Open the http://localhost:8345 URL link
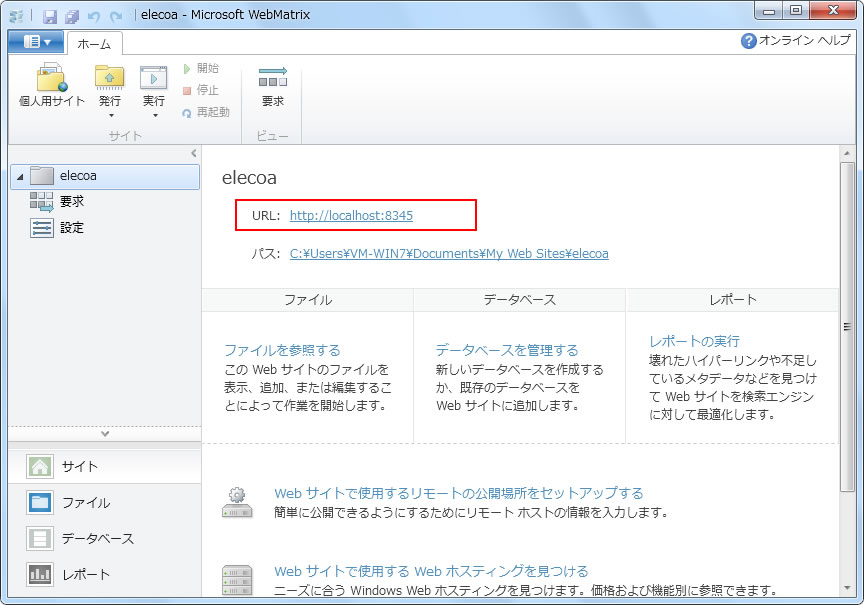This screenshot has width=864, height=605. pyautogui.click(x=351, y=215)
